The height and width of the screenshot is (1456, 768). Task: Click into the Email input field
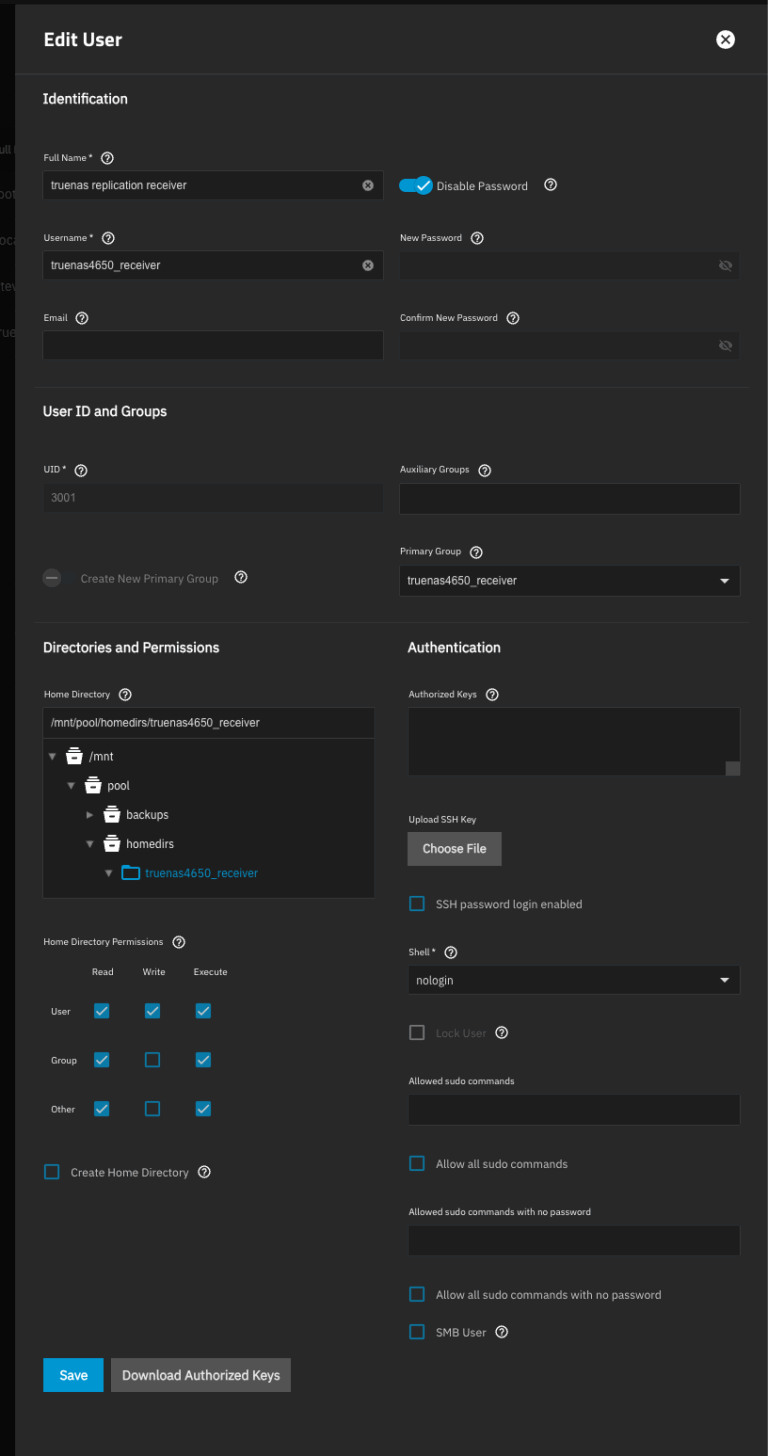pyautogui.click(x=213, y=345)
